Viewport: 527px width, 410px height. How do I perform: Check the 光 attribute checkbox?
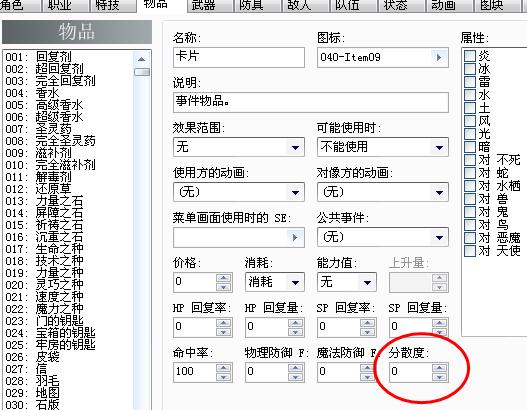[470, 134]
